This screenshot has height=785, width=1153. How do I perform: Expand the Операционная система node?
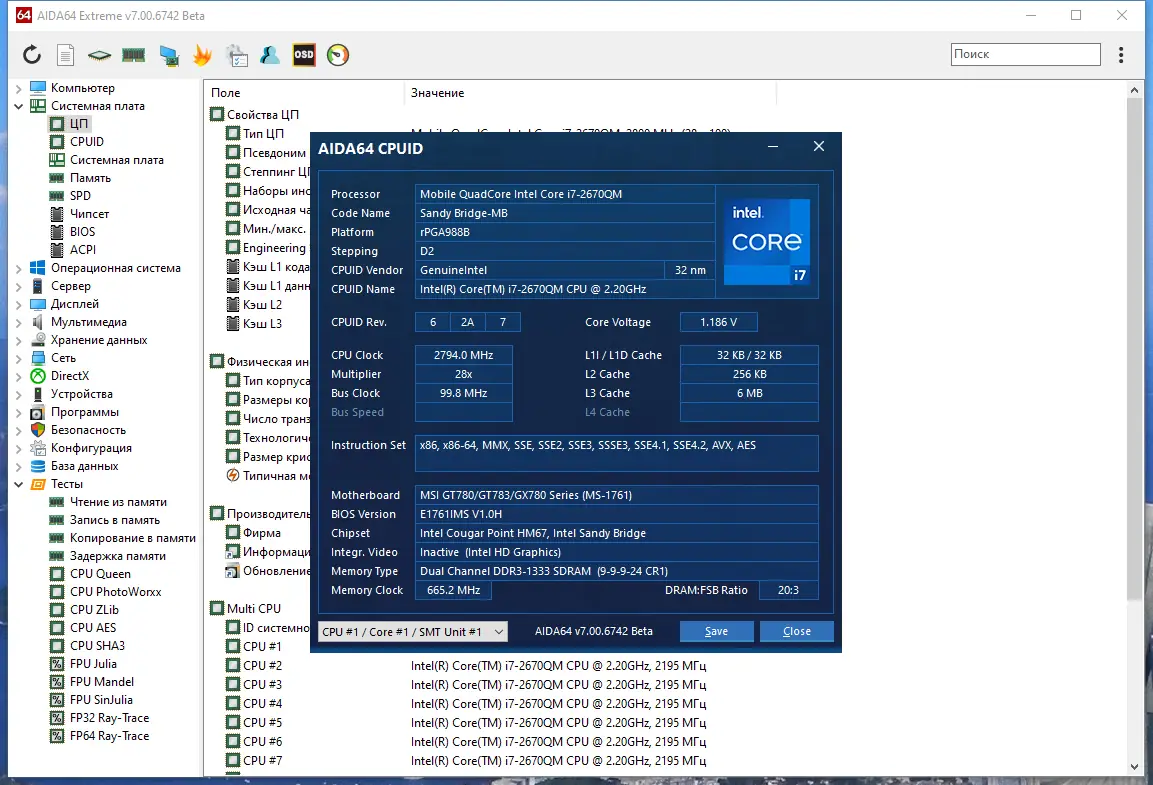click(18, 268)
